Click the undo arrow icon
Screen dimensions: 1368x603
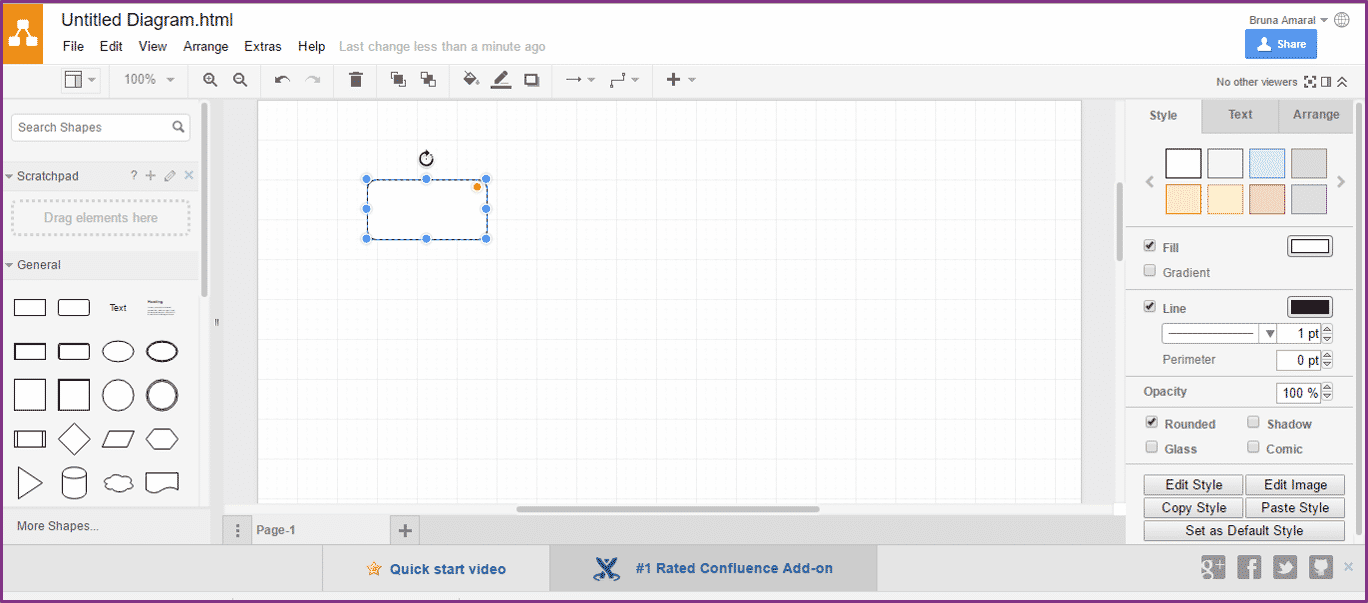pos(282,80)
